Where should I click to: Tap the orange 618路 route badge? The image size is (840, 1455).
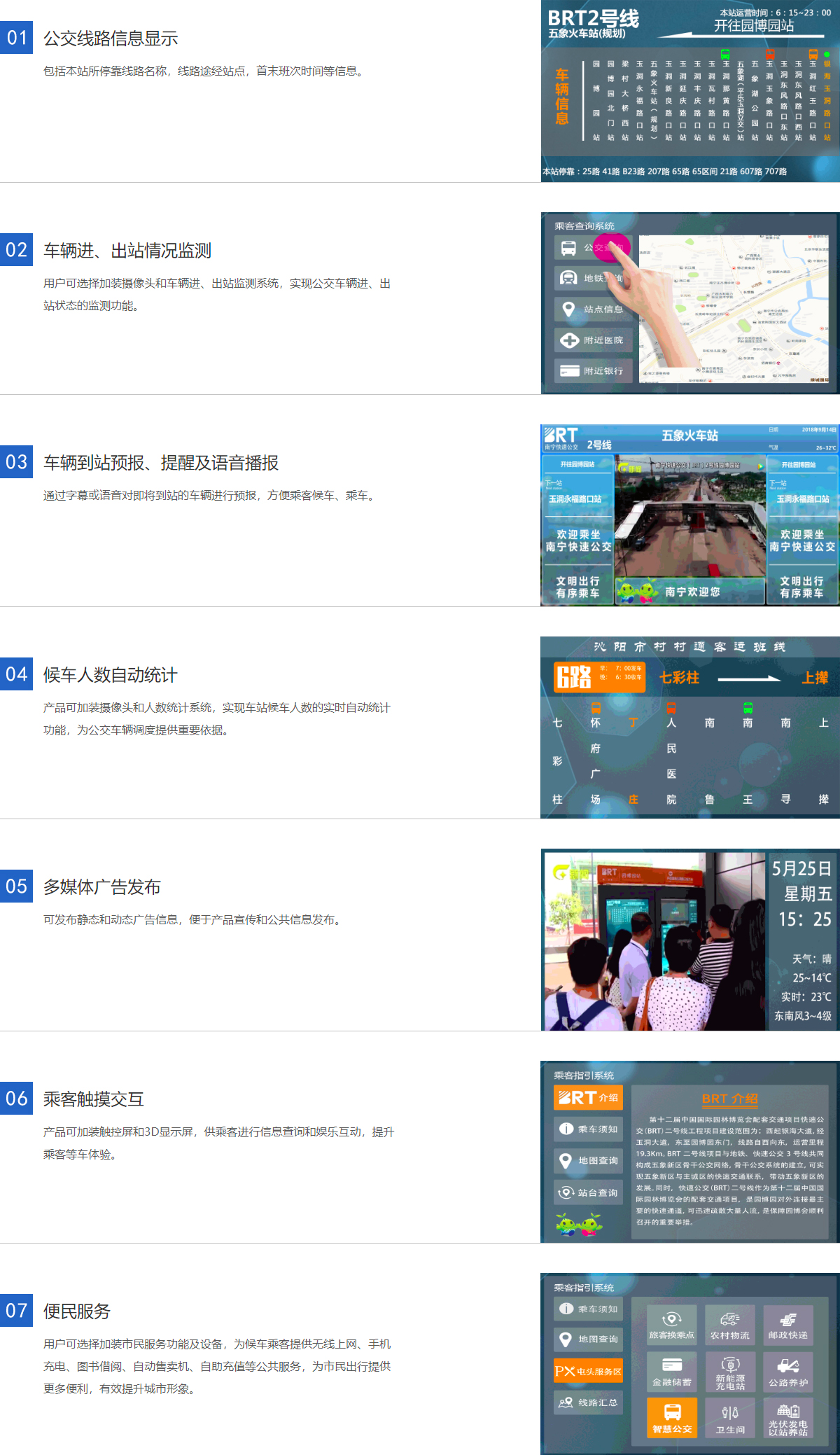coord(599,677)
